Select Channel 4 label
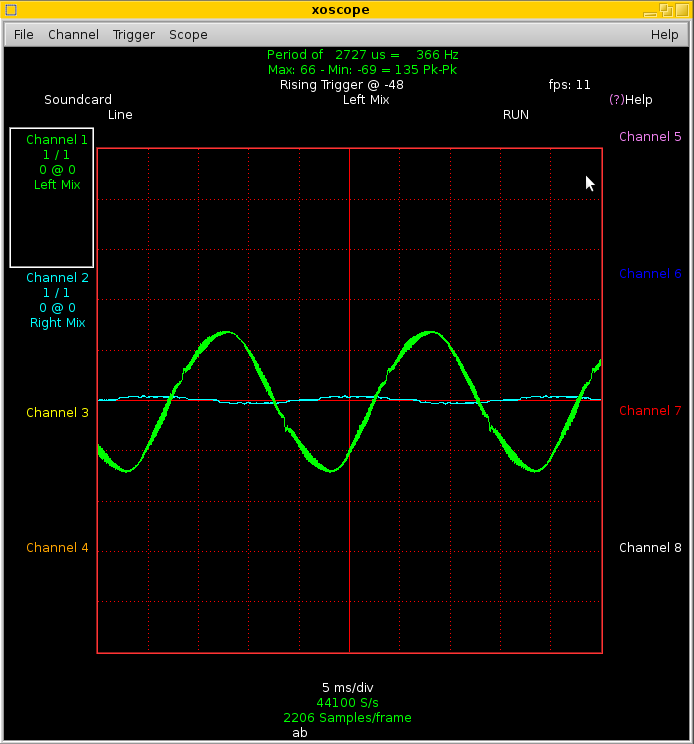This screenshot has width=694, height=744. pos(57,548)
